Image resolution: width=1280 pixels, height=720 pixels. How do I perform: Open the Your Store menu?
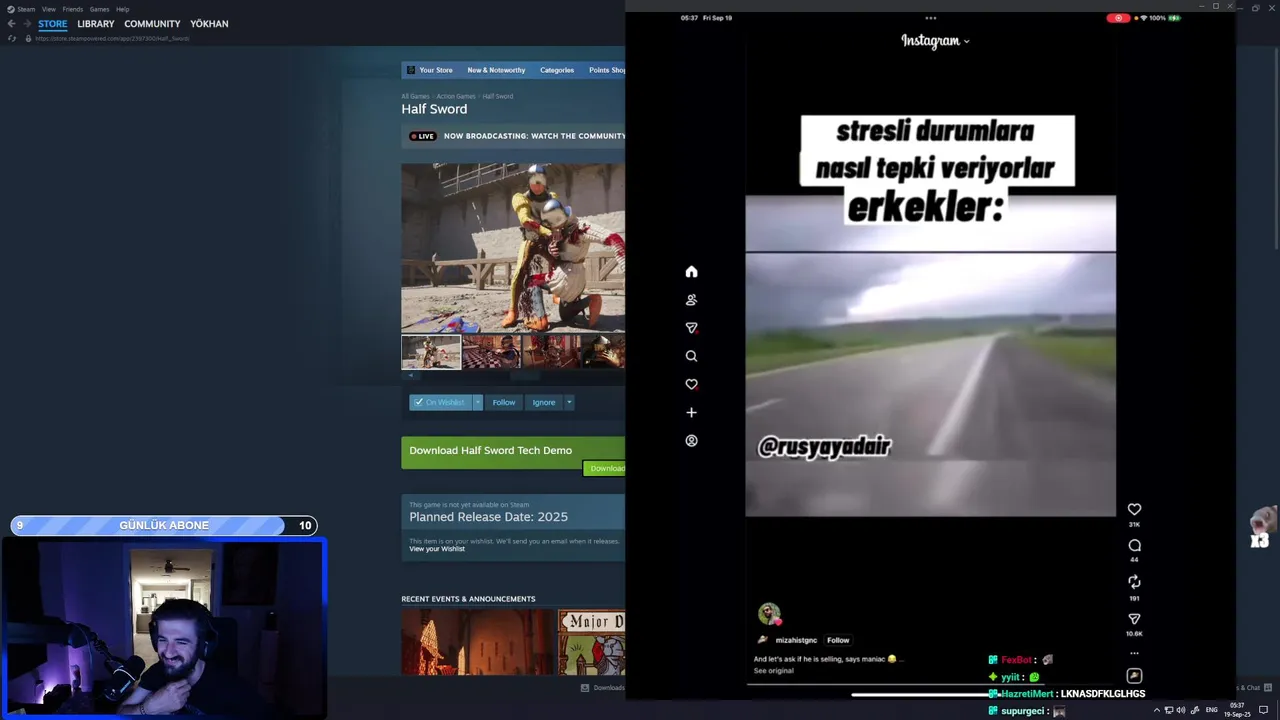click(436, 70)
